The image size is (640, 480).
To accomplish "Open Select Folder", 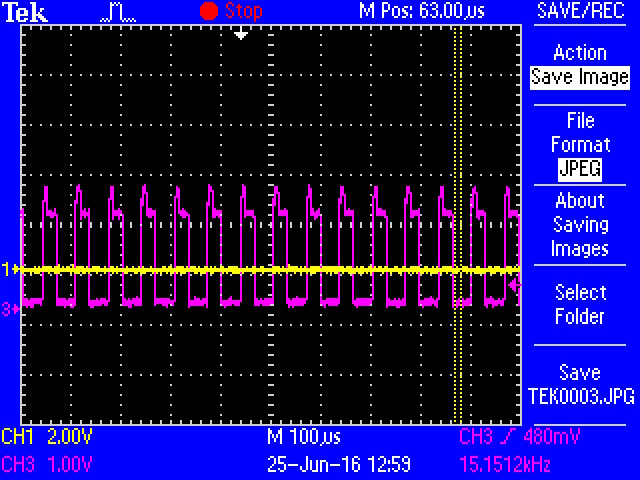I will coord(580,304).
